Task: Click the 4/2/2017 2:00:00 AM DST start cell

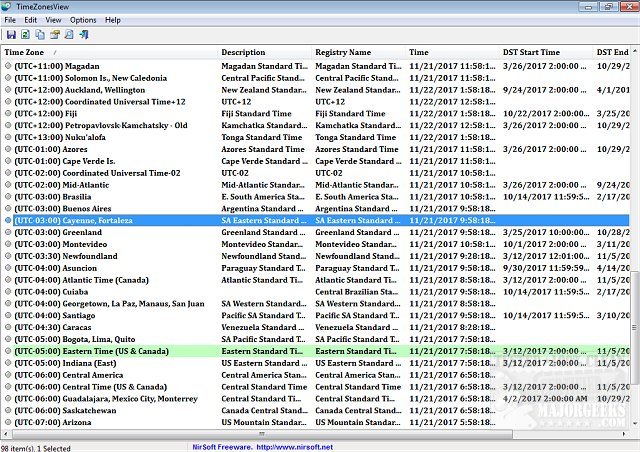Action: (x=545, y=398)
